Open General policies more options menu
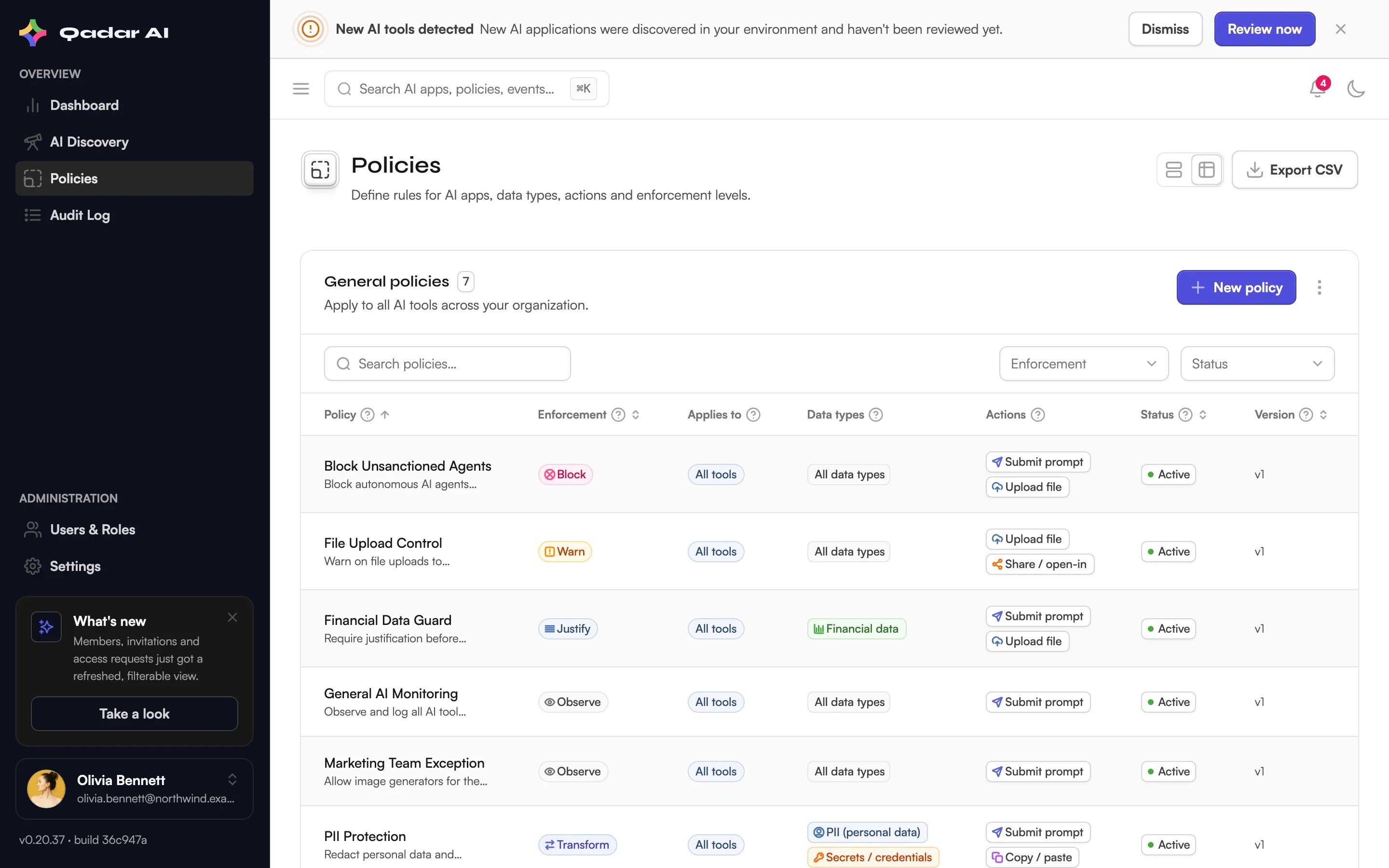 [1319, 287]
